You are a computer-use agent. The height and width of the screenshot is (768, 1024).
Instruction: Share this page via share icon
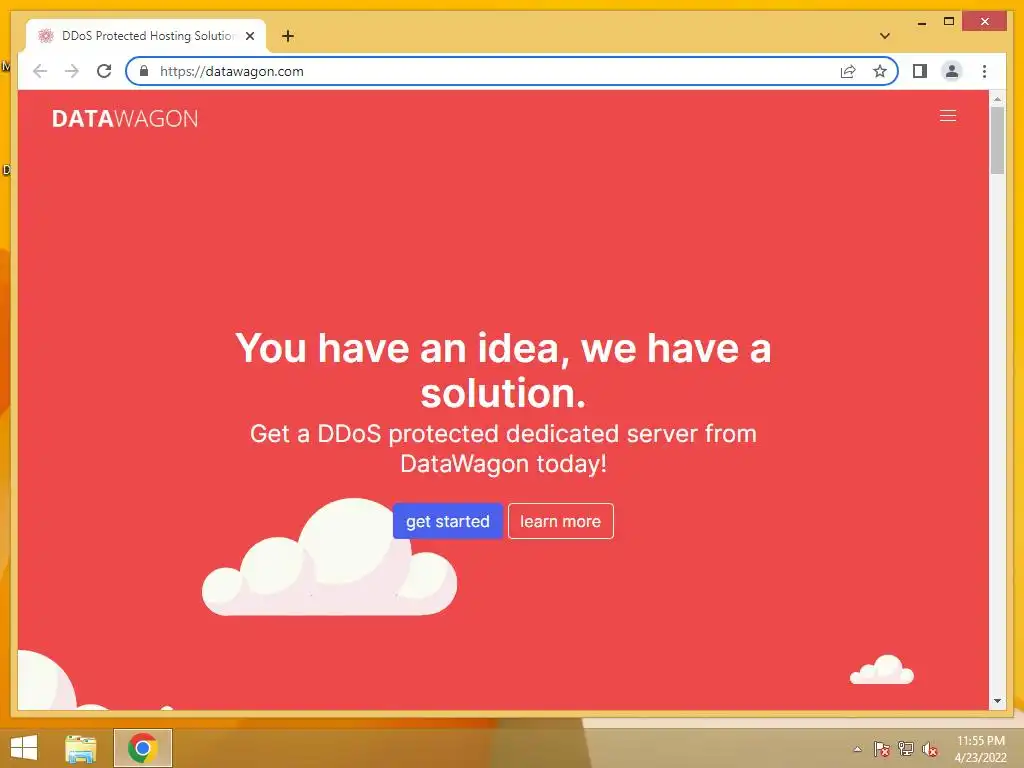click(x=848, y=71)
